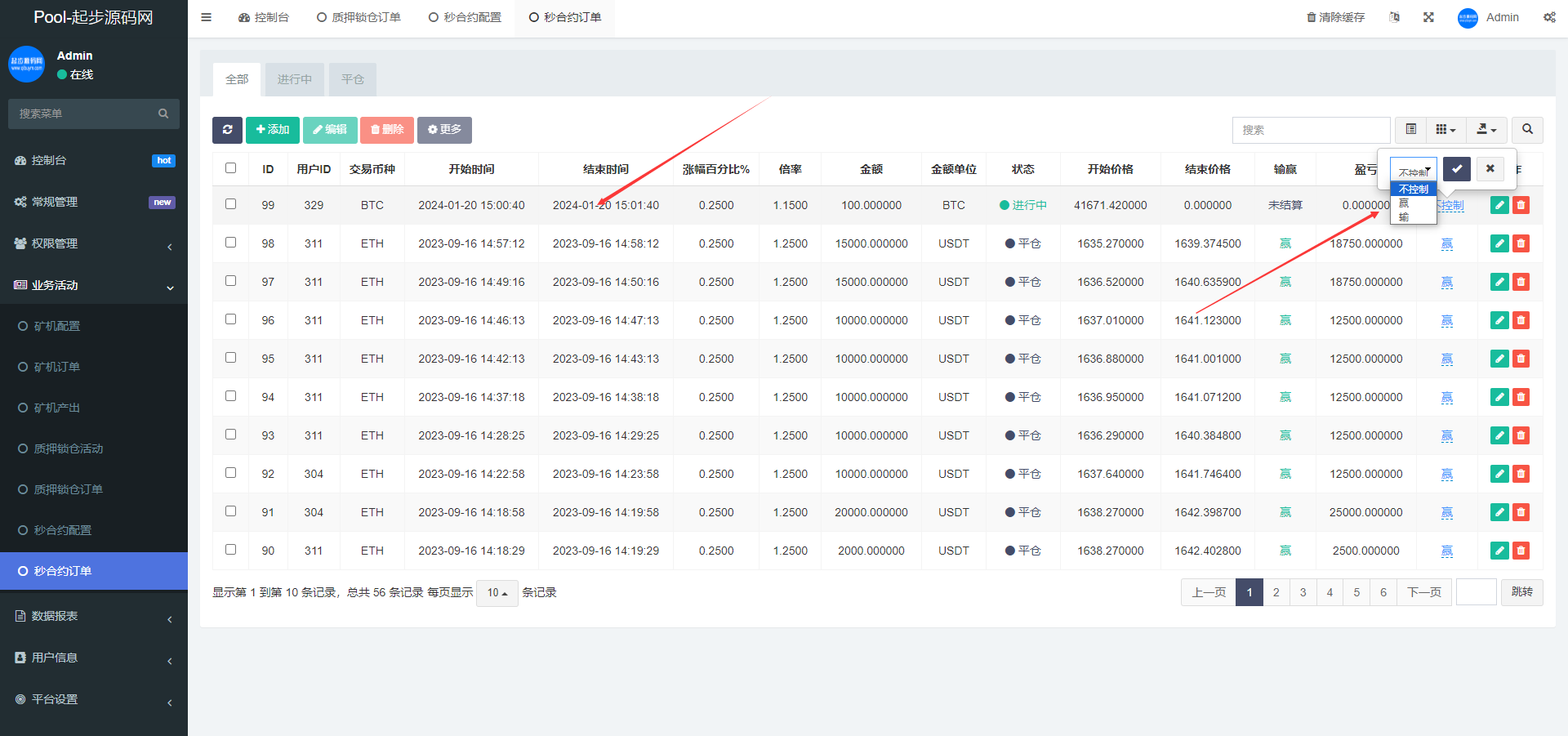
Task: Click the search magnifier button beside table toolbar
Action: click(1527, 130)
